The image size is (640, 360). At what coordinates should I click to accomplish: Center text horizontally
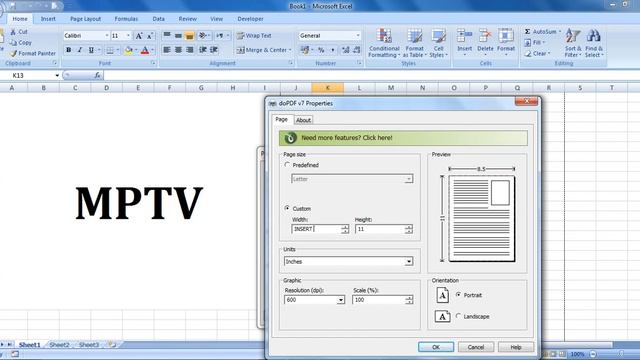point(178,50)
